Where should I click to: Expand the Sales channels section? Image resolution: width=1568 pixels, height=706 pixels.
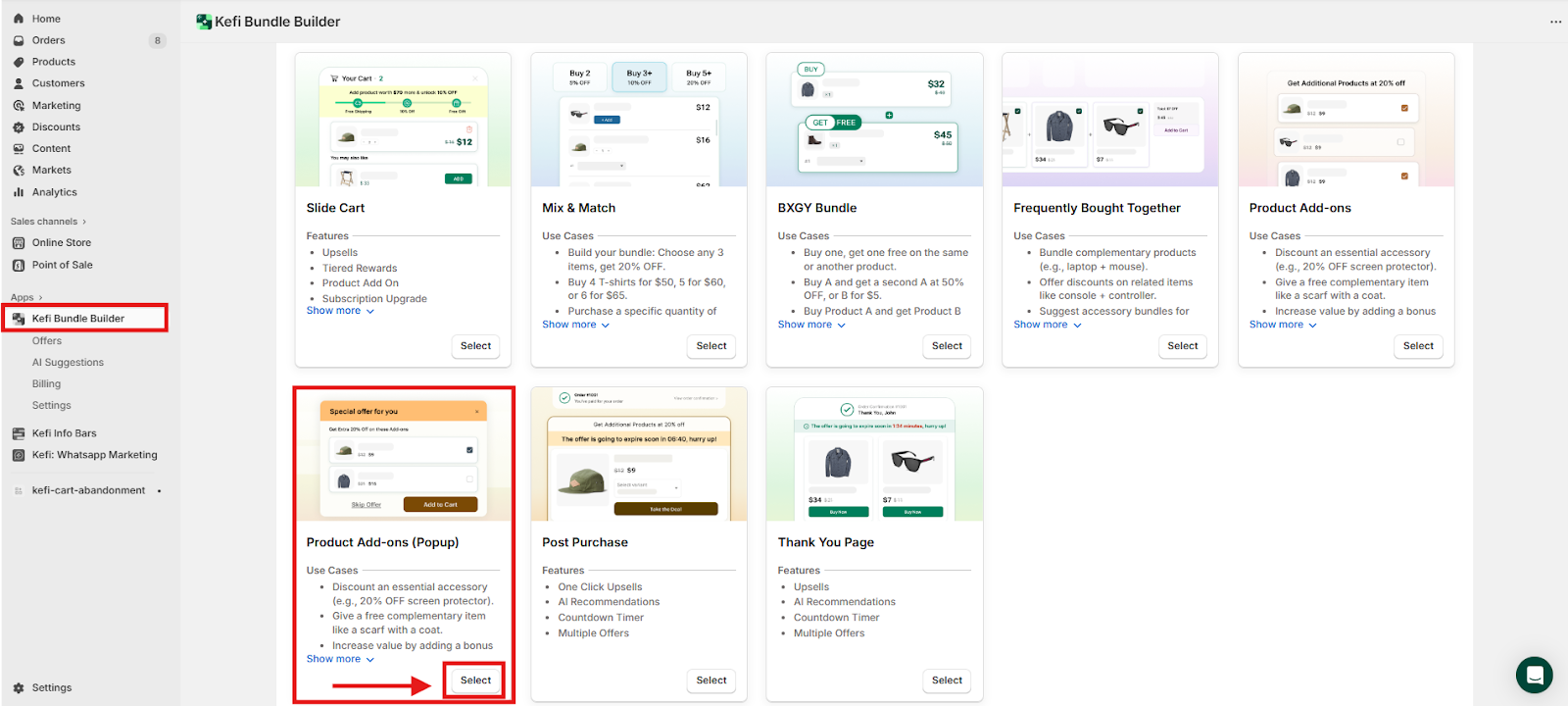point(48,222)
